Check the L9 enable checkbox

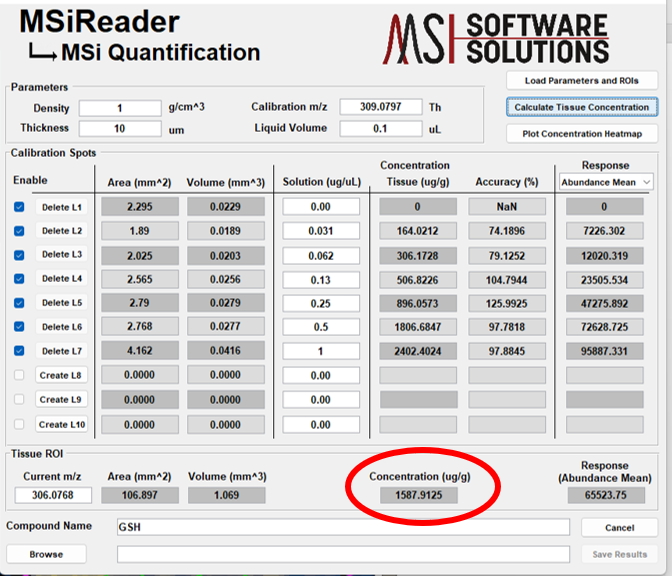(x=19, y=399)
